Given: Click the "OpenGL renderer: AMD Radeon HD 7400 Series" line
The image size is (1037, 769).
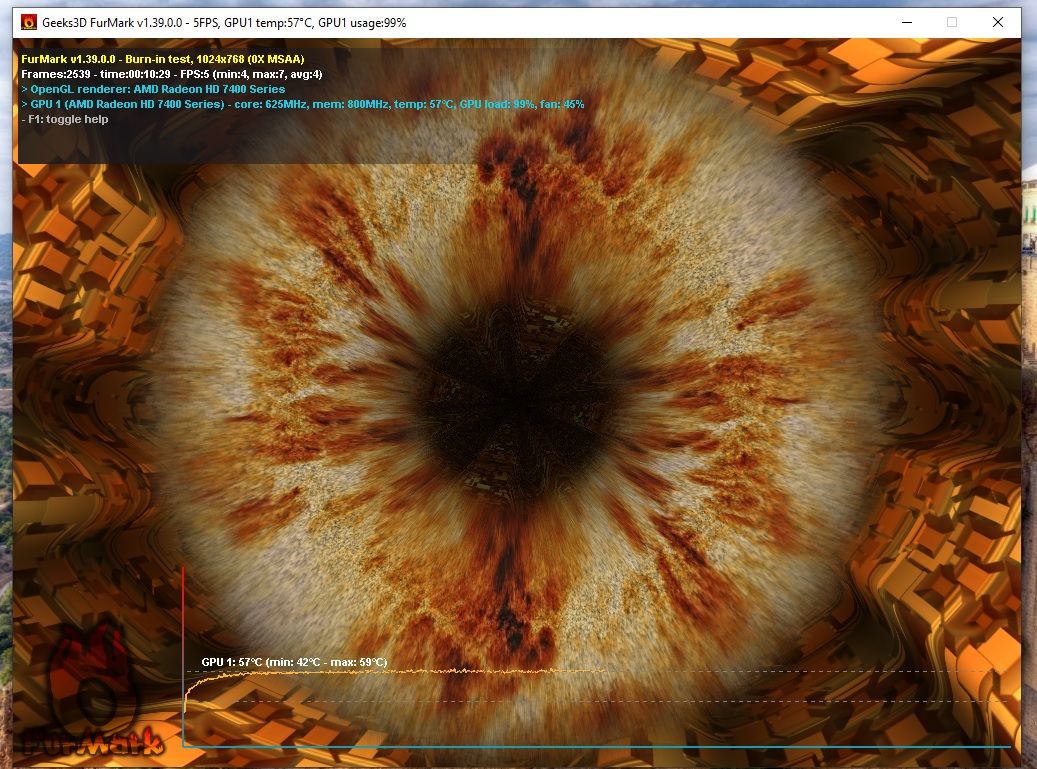Looking at the screenshot, I should click(x=153, y=89).
